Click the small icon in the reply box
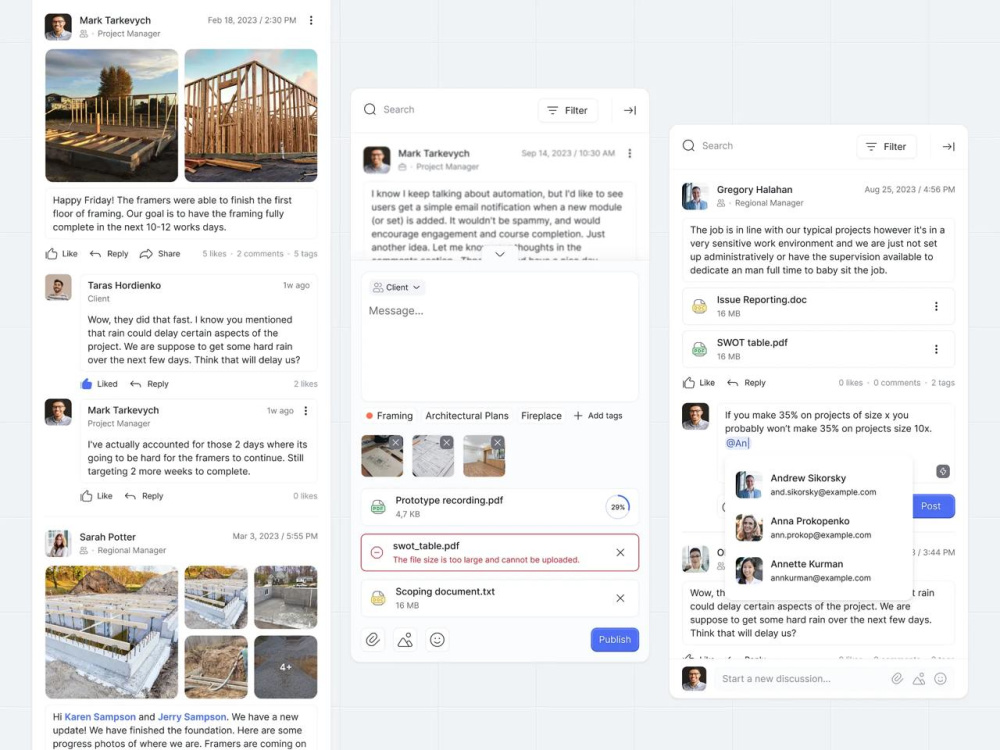Image resolution: width=1000 pixels, height=750 pixels. (x=943, y=471)
